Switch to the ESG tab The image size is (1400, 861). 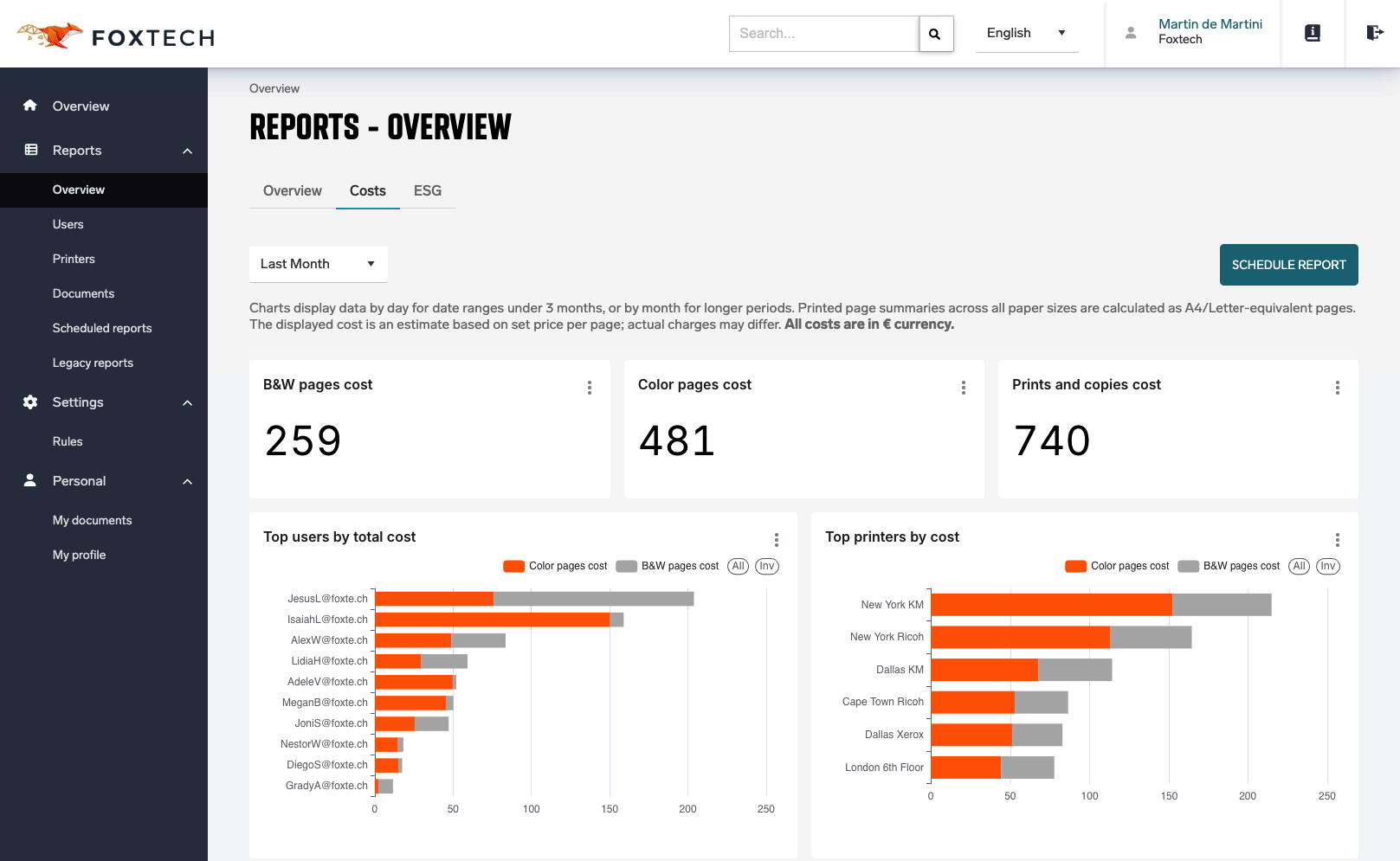point(427,190)
